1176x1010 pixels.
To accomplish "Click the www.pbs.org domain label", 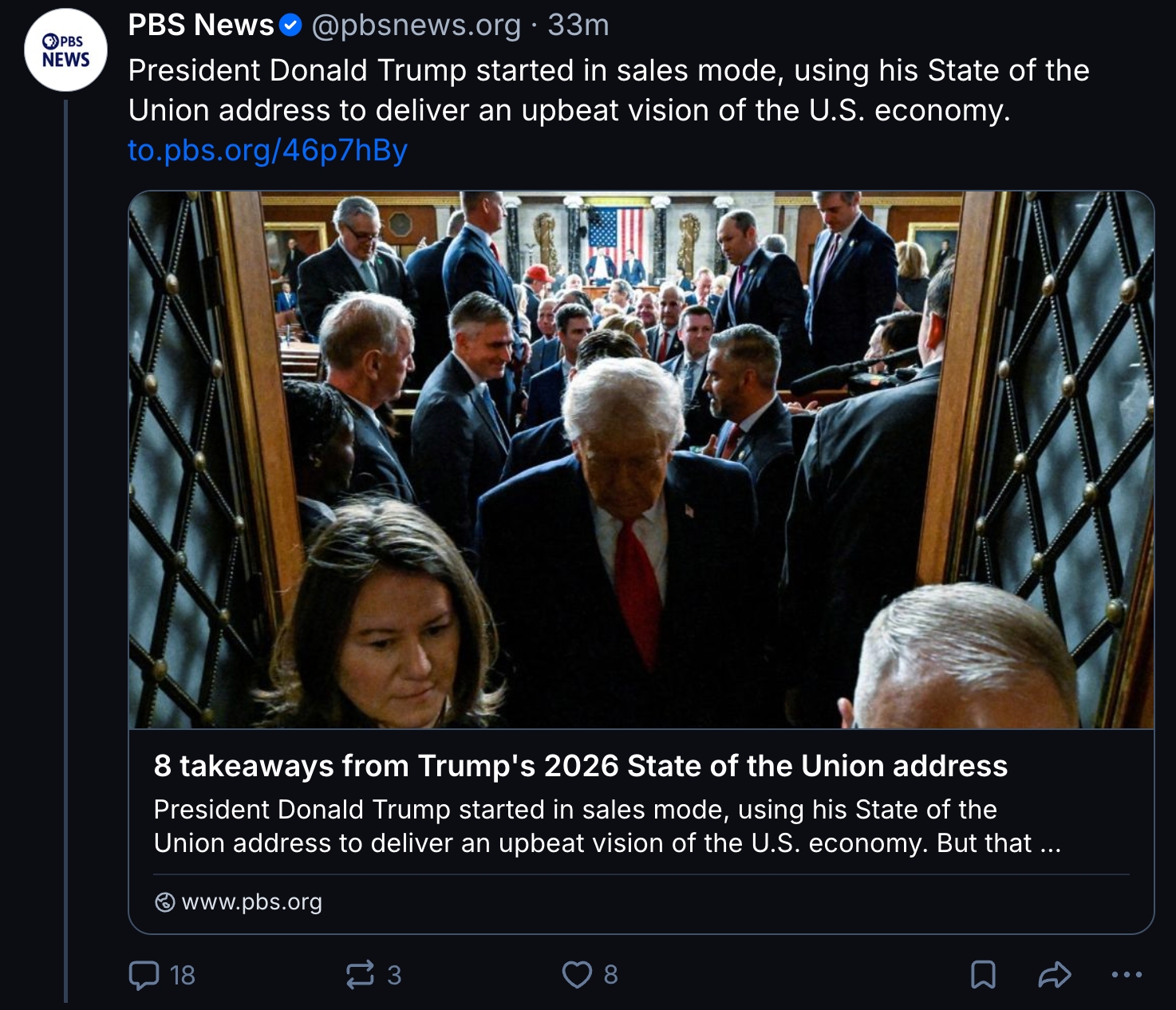I will [x=251, y=902].
